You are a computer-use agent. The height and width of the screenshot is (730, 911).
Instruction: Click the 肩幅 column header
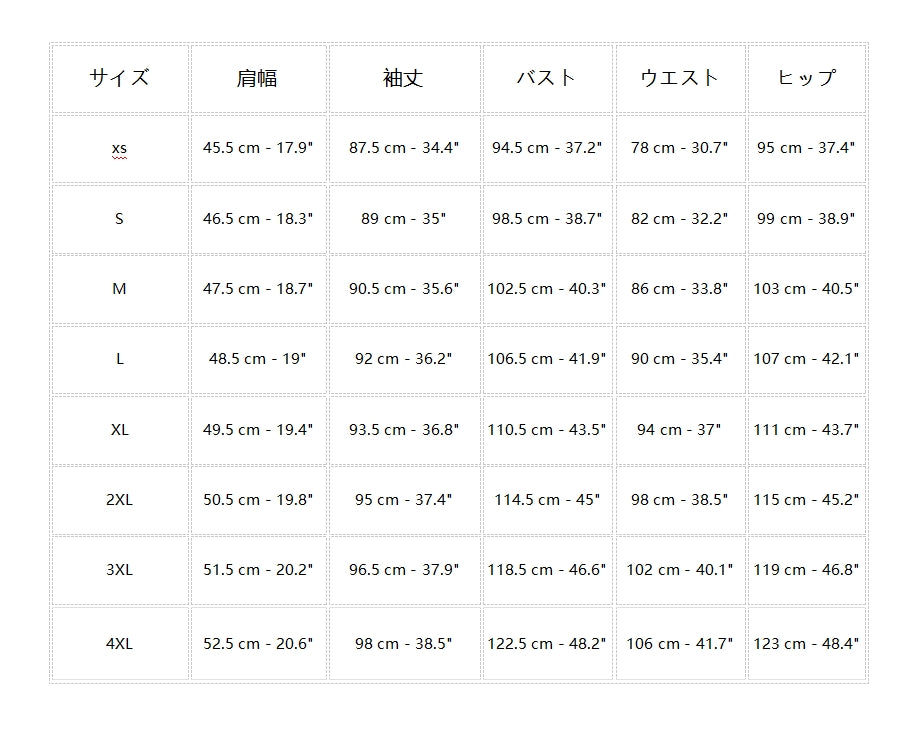[x=258, y=78]
